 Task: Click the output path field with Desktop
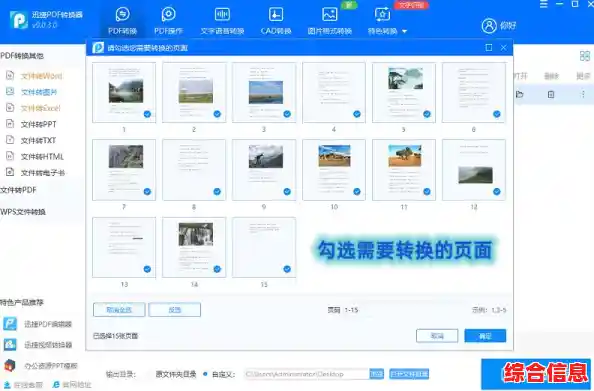(307, 374)
